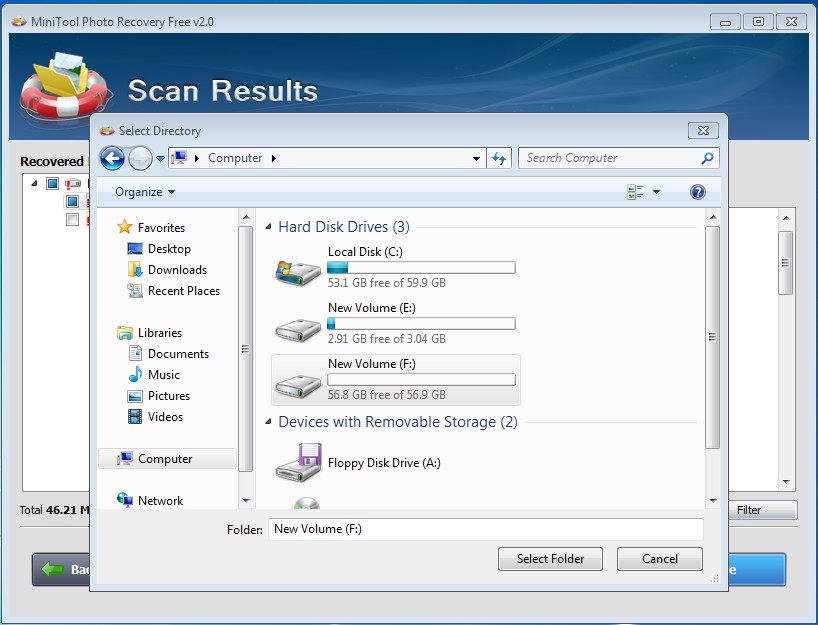Expand the root breadcrumb arrow before Computer
This screenshot has width=818, height=625.
[197, 158]
